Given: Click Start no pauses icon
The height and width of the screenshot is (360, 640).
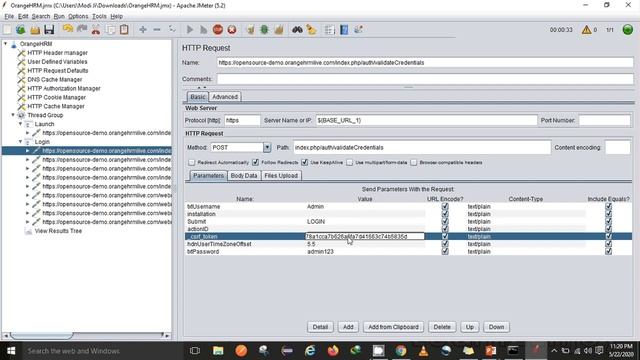Looking at the screenshot, I should [204, 30].
